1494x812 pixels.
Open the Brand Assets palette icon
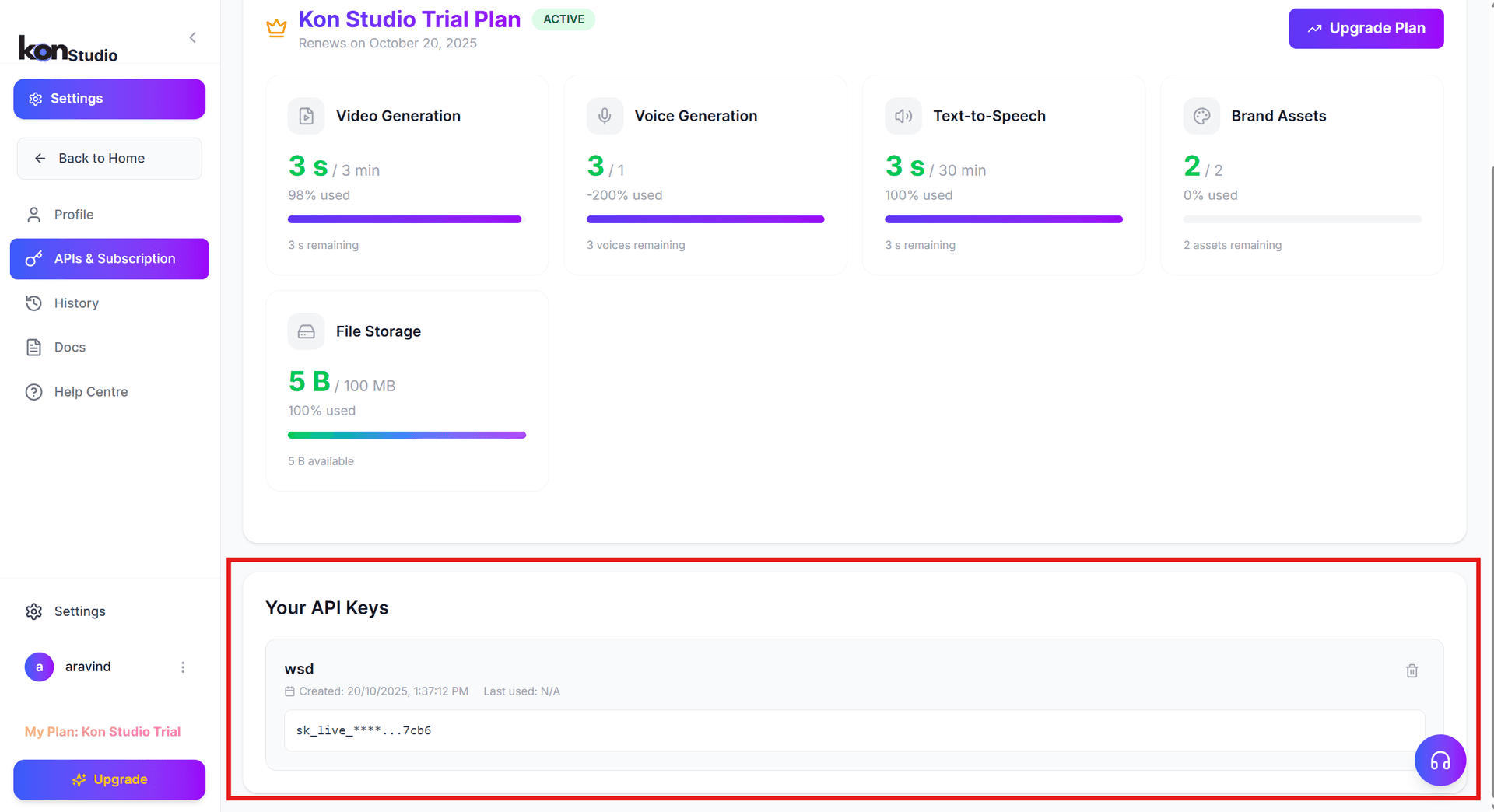[1201, 115]
